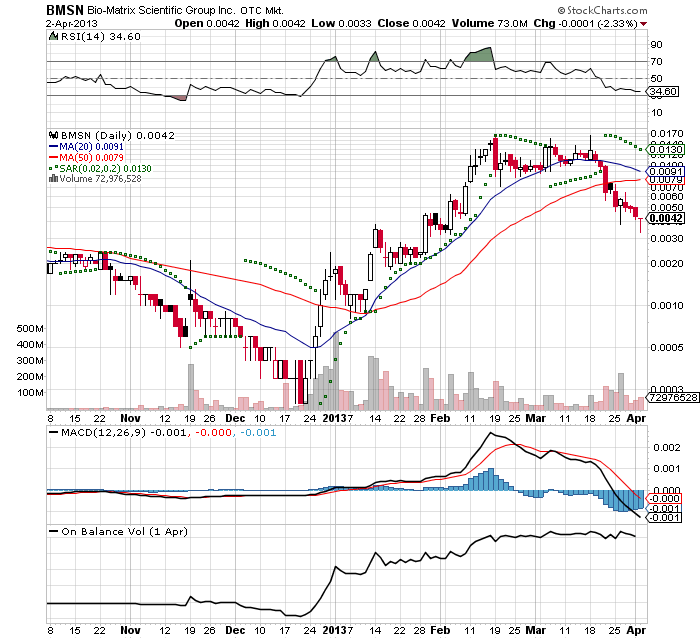The image size is (700, 639).
Task: Click Bio-Matrix Scientific Group Inc. name
Action: tap(161, 10)
